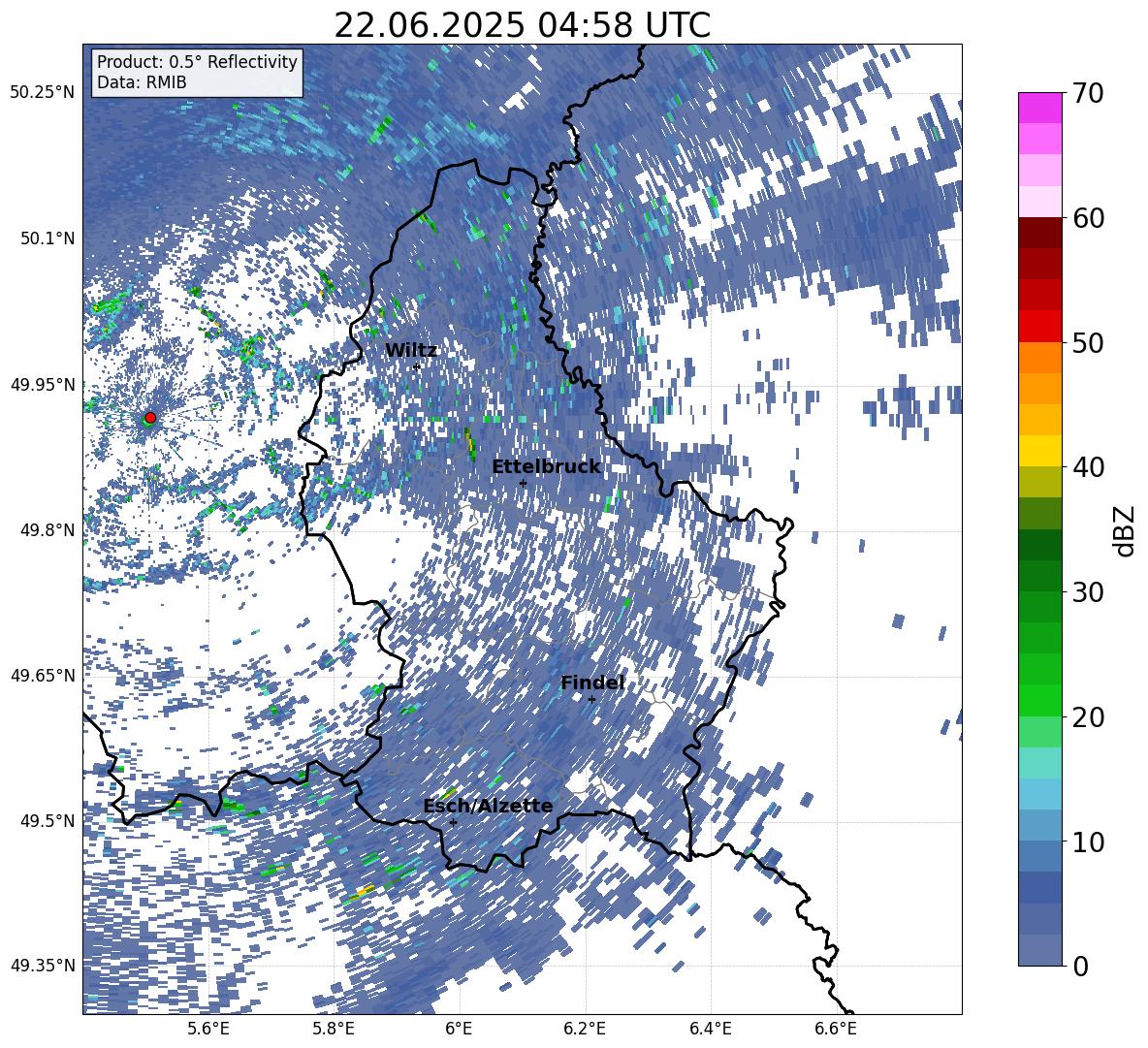Click the Wiltz city label

click(411, 351)
